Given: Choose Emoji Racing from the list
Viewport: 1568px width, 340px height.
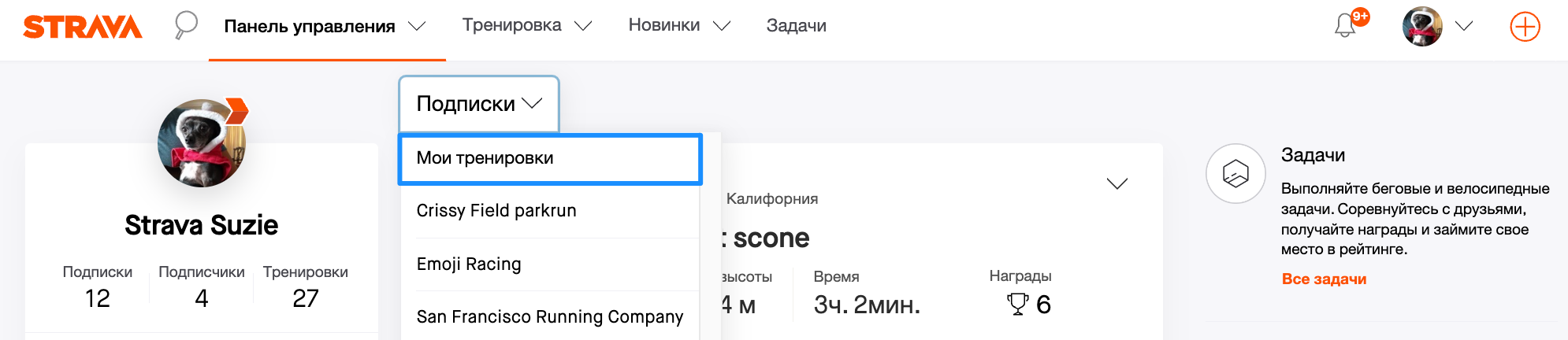Looking at the screenshot, I should click(x=550, y=264).
